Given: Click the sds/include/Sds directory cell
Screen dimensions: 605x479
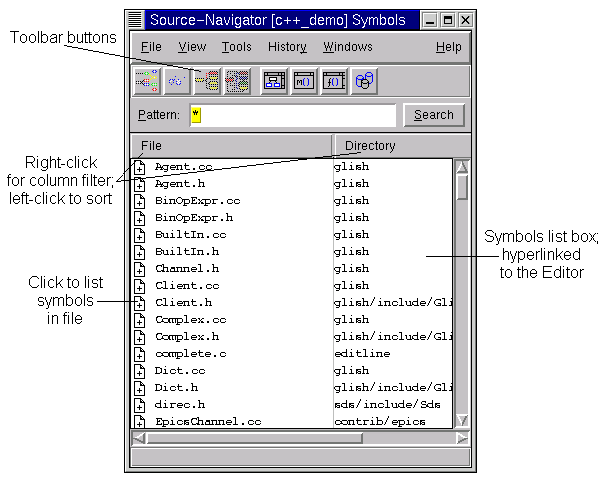Looking at the screenshot, I should tap(387, 405).
